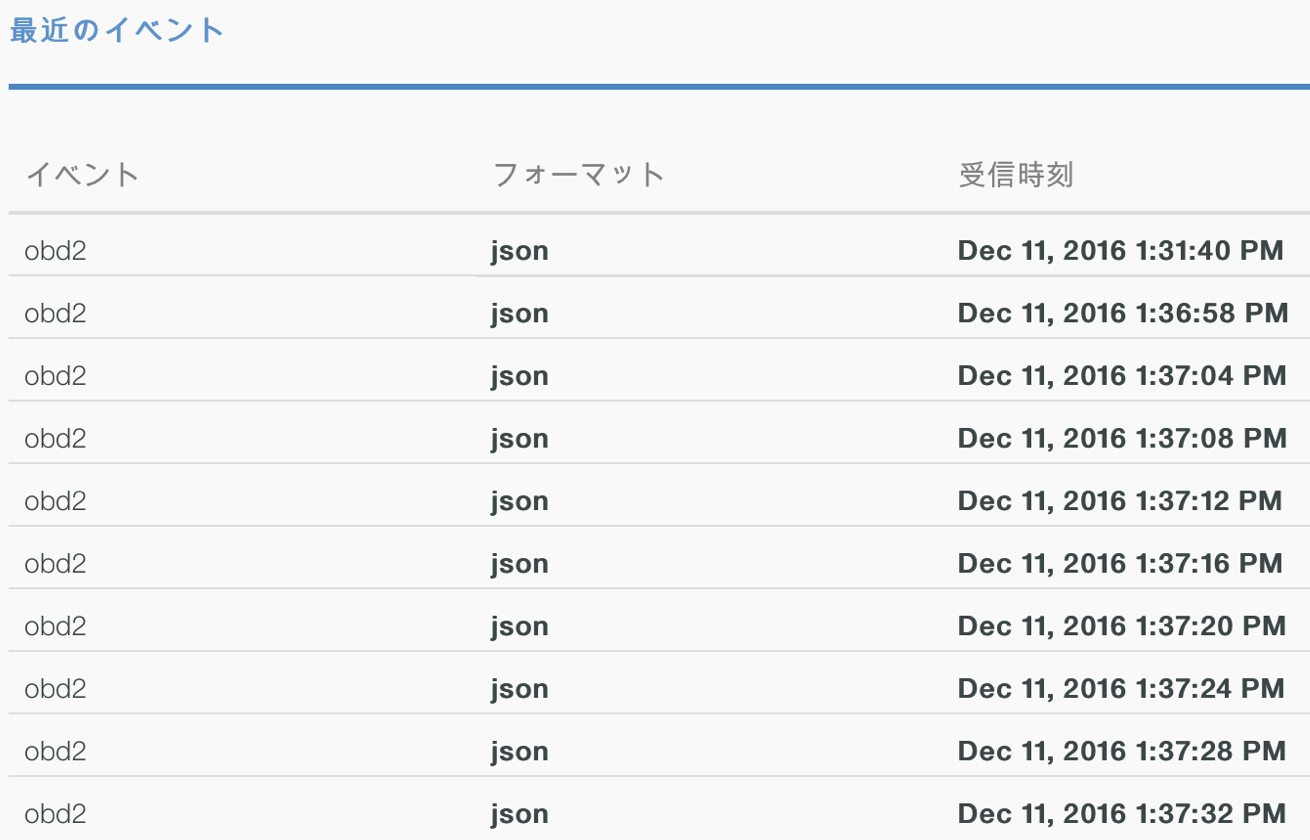Click the 最近のイベント heading
Image resolution: width=1310 pixels, height=840 pixels.
coord(117,30)
